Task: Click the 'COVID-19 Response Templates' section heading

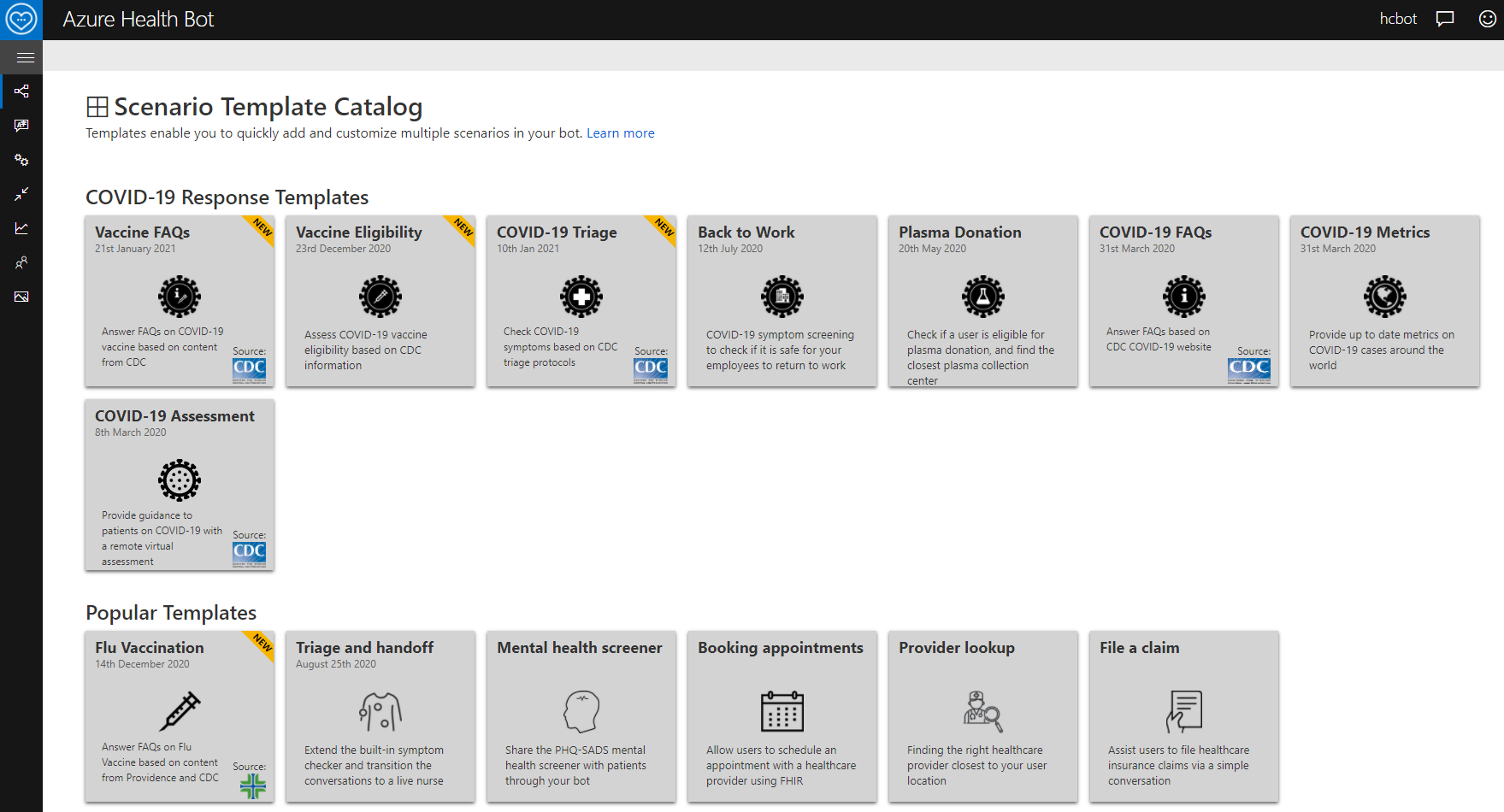Action: point(227,197)
